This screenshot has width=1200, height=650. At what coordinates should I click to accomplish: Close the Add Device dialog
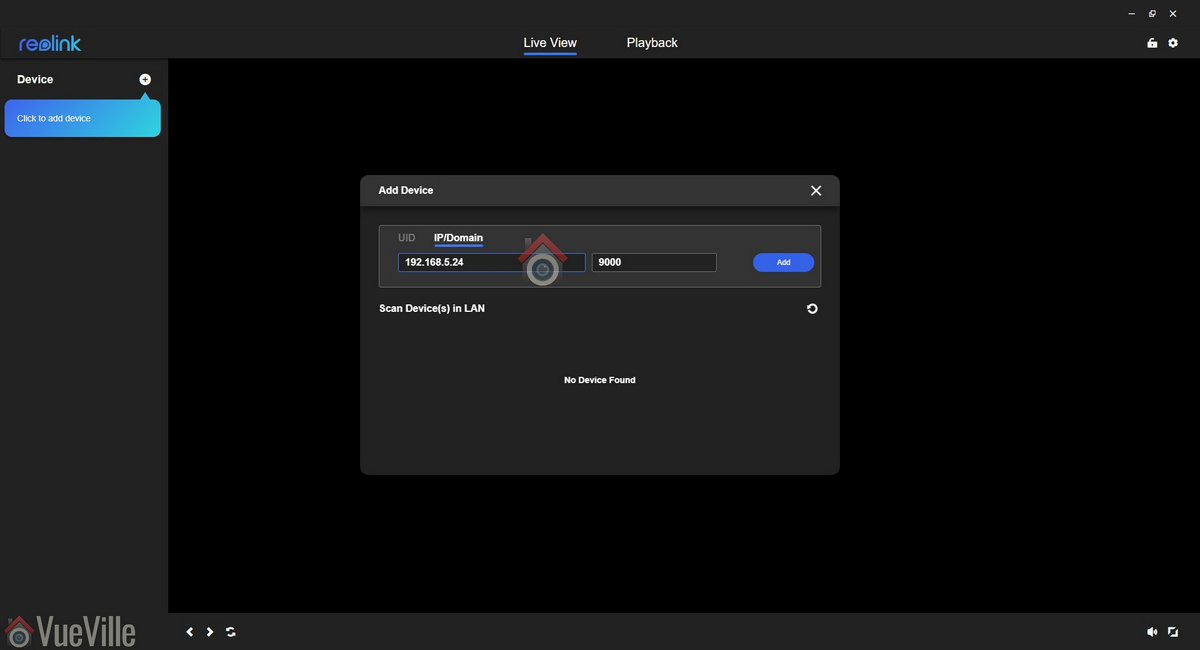[816, 190]
